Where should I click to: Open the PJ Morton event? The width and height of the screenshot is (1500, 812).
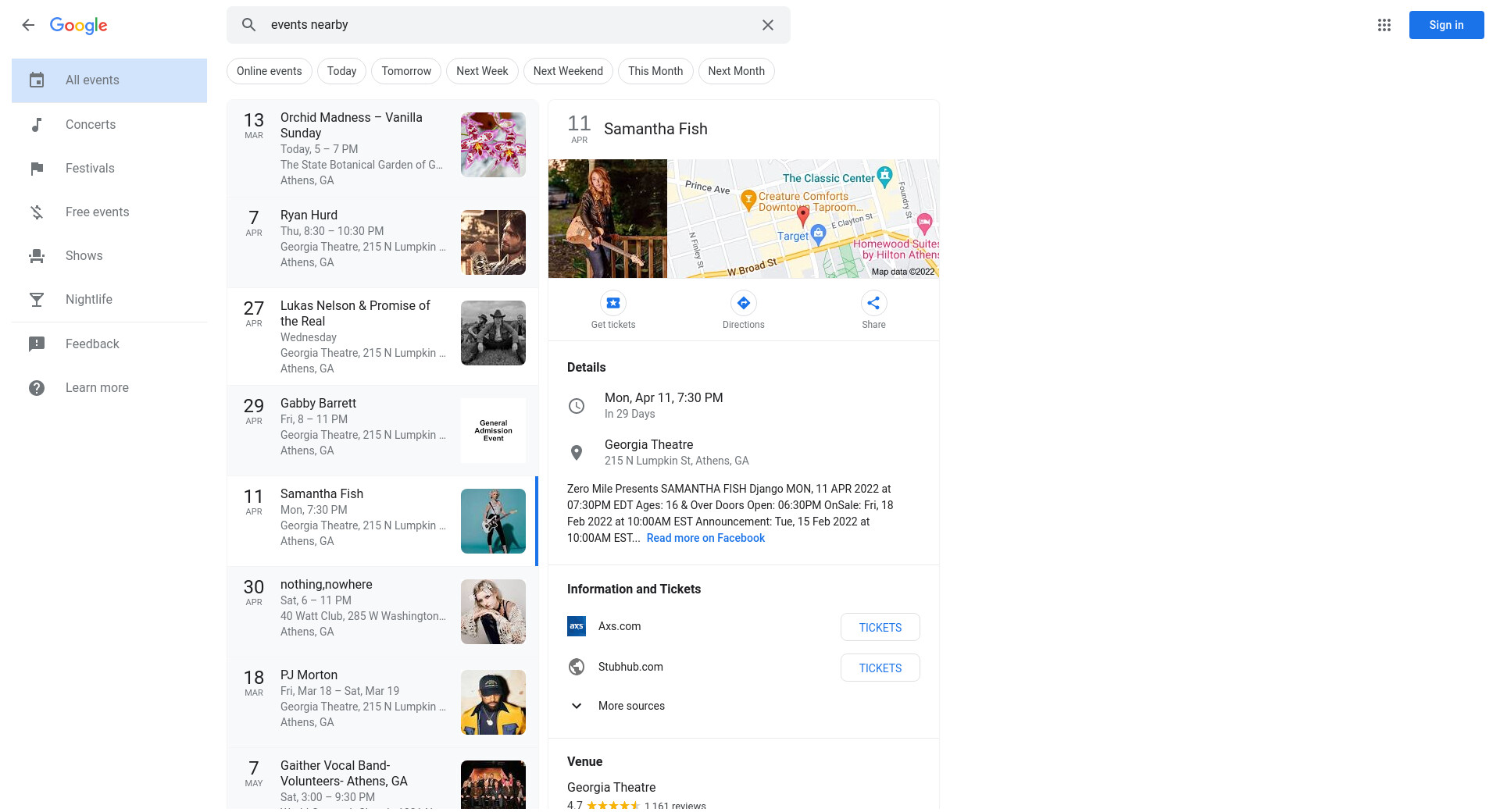click(383, 702)
